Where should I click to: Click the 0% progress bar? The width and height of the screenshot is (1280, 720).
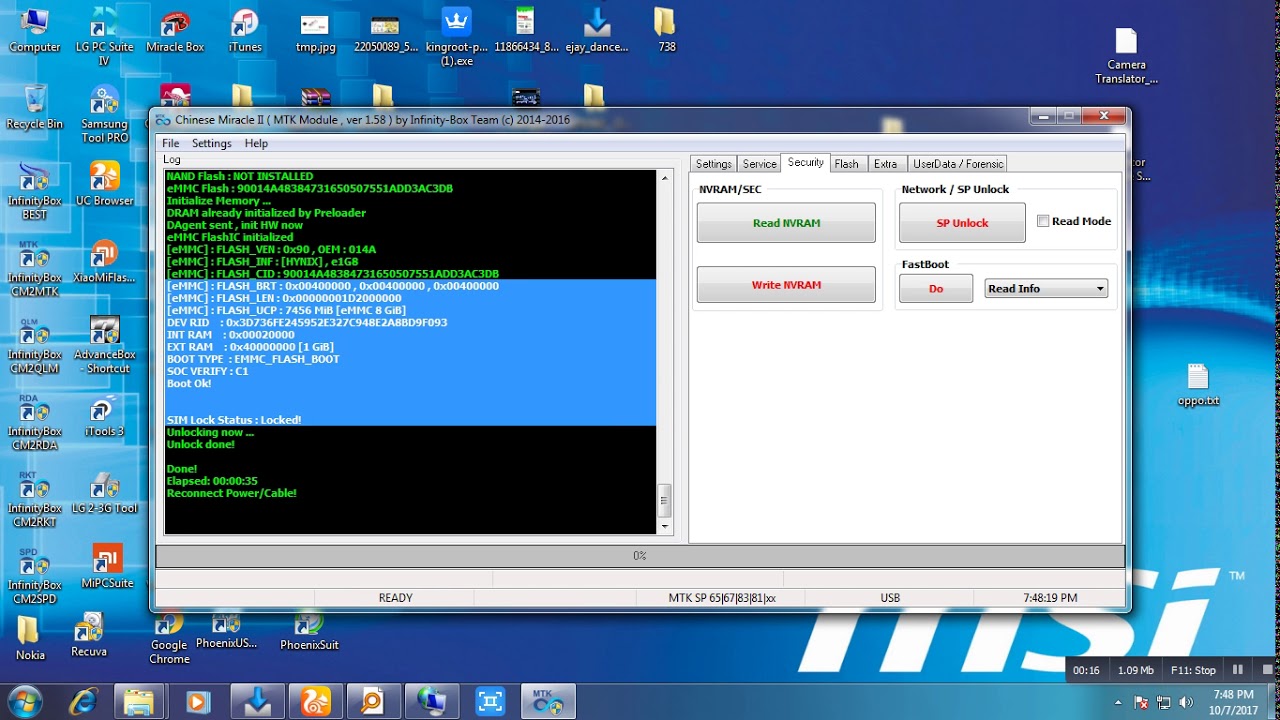click(640, 555)
